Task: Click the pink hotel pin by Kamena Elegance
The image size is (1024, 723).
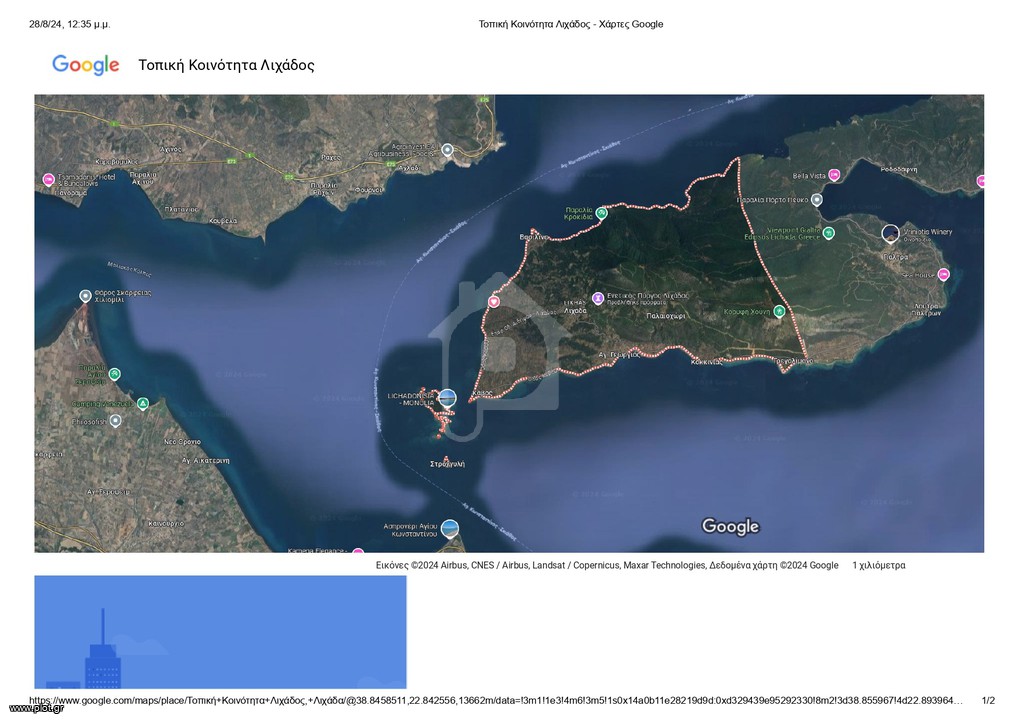Action: pyautogui.click(x=358, y=552)
